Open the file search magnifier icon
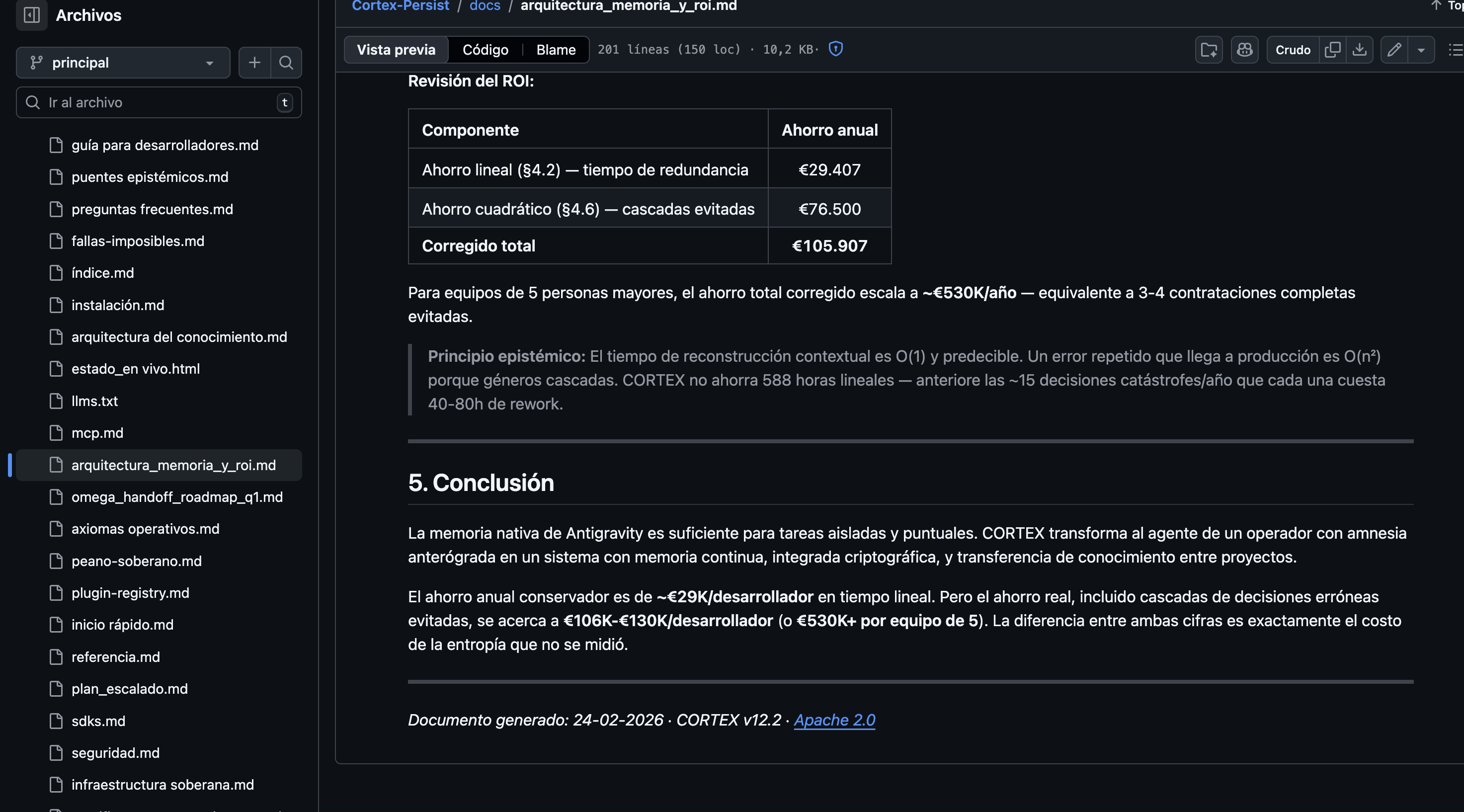 pyautogui.click(x=286, y=63)
